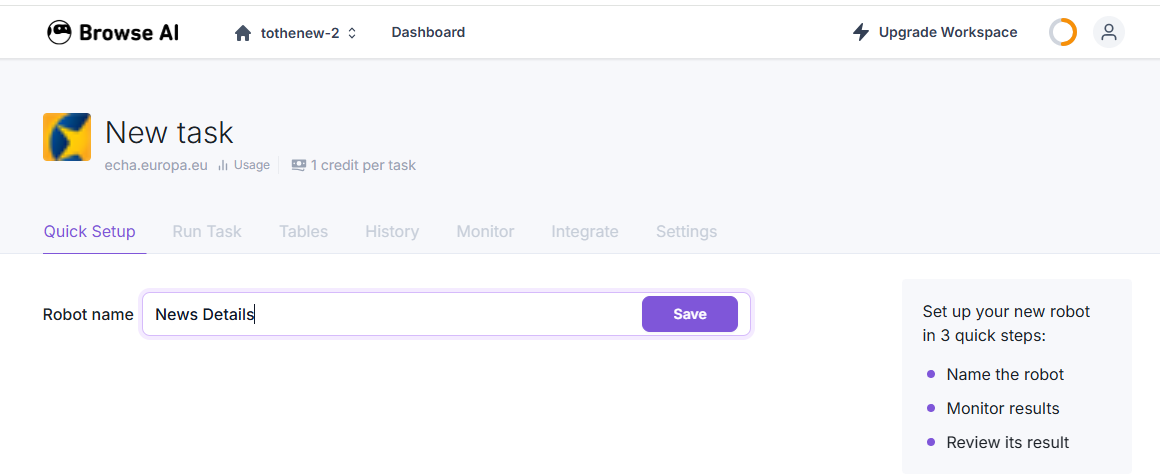Go to Dashboard

click(428, 32)
